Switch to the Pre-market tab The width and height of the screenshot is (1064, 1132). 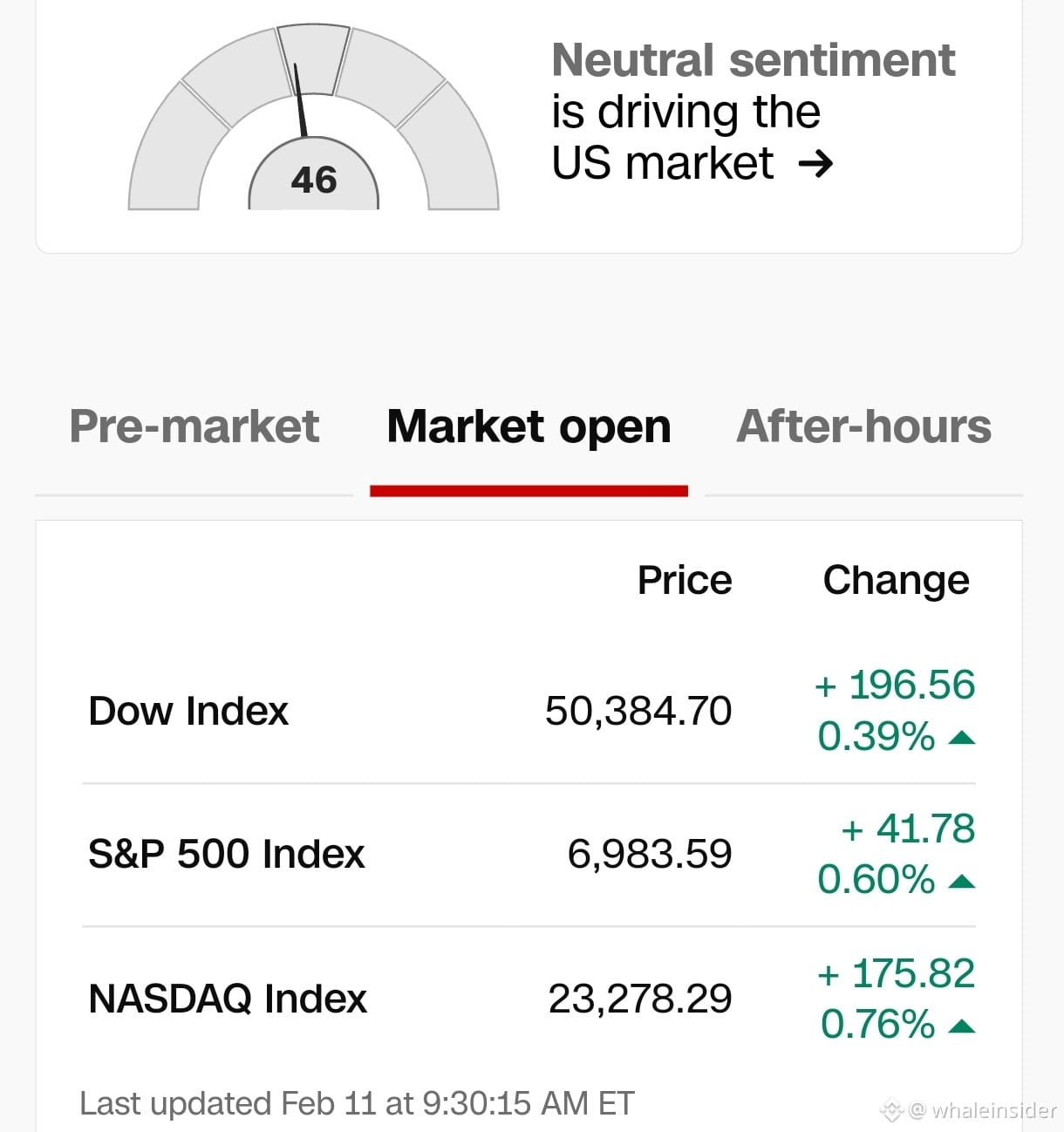pyautogui.click(x=194, y=426)
